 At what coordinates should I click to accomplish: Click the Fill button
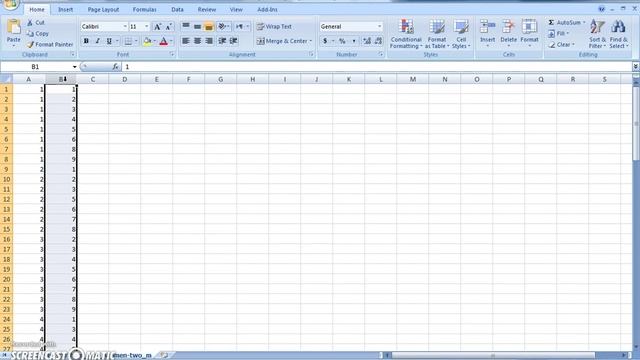pyautogui.click(x=558, y=33)
